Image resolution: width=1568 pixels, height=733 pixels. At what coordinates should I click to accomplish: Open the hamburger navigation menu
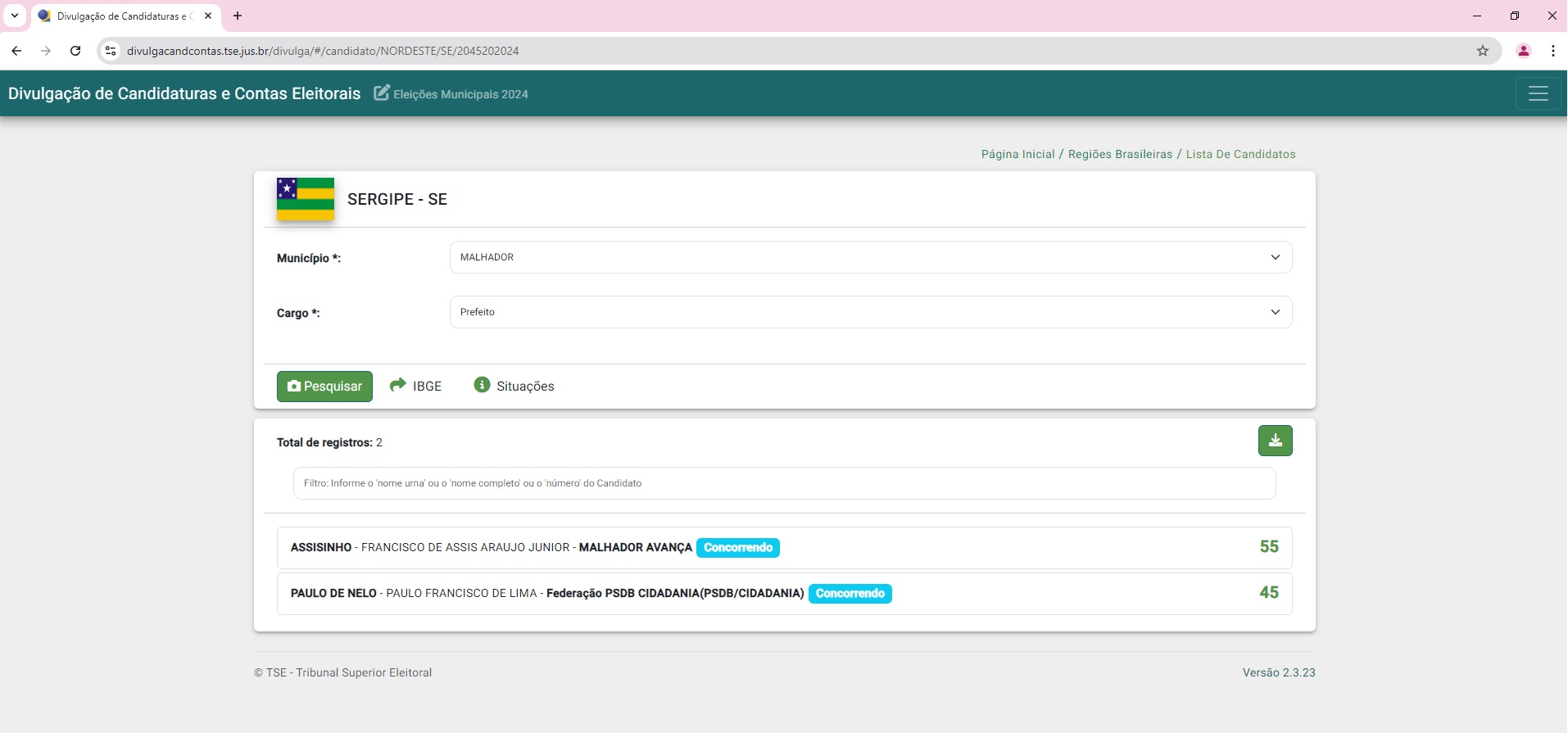tap(1538, 93)
